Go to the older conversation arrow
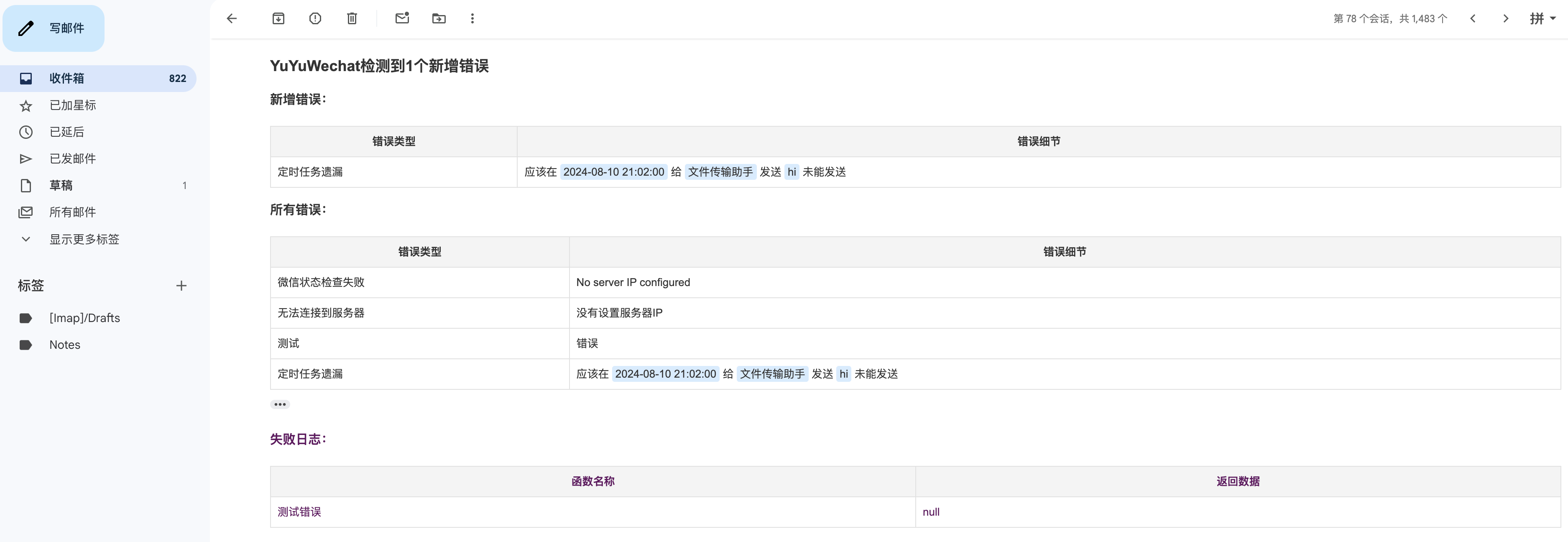The width and height of the screenshot is (1568, 542). click(1505, 18)
